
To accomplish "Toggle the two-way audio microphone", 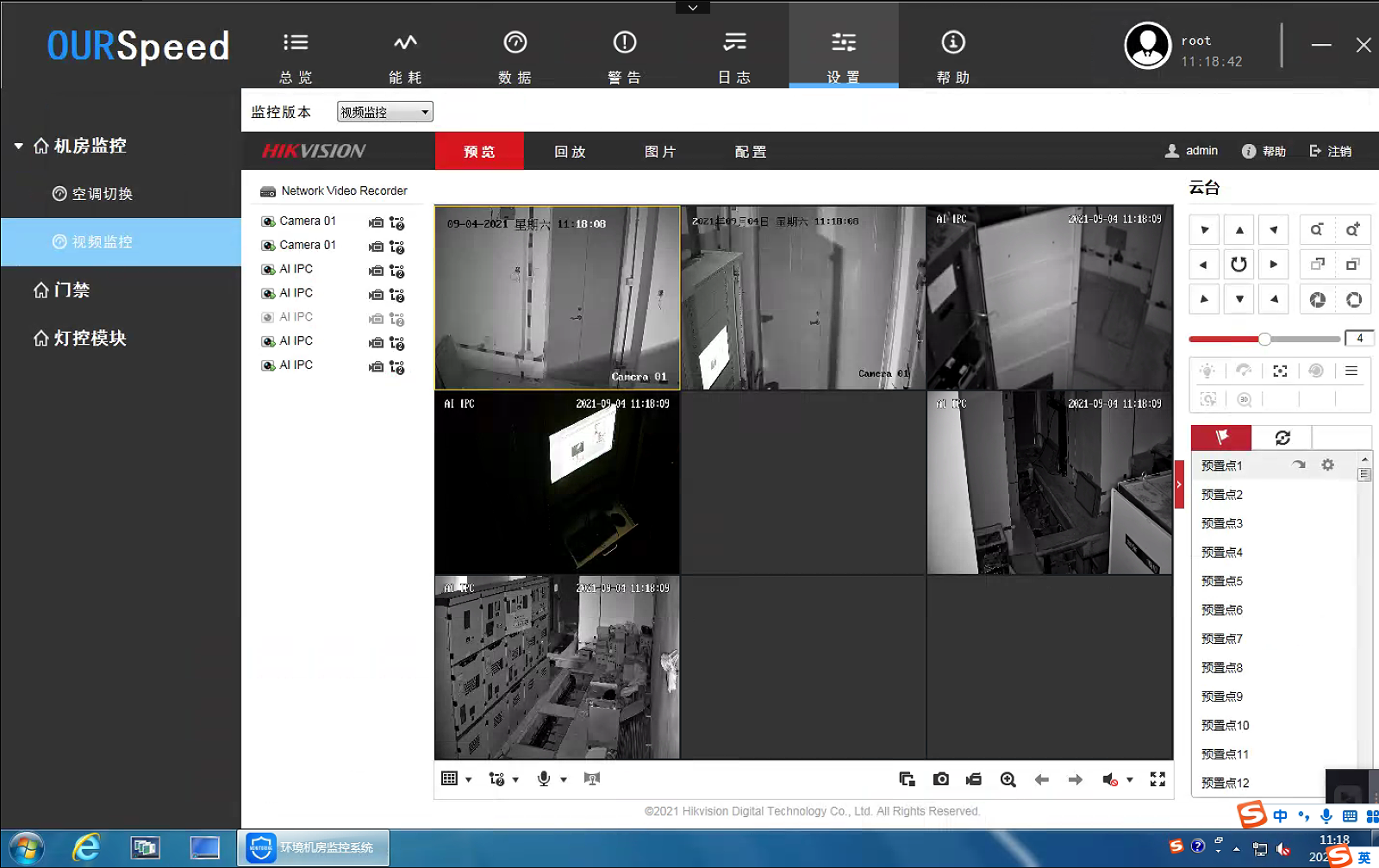I will tap(544, 779).
